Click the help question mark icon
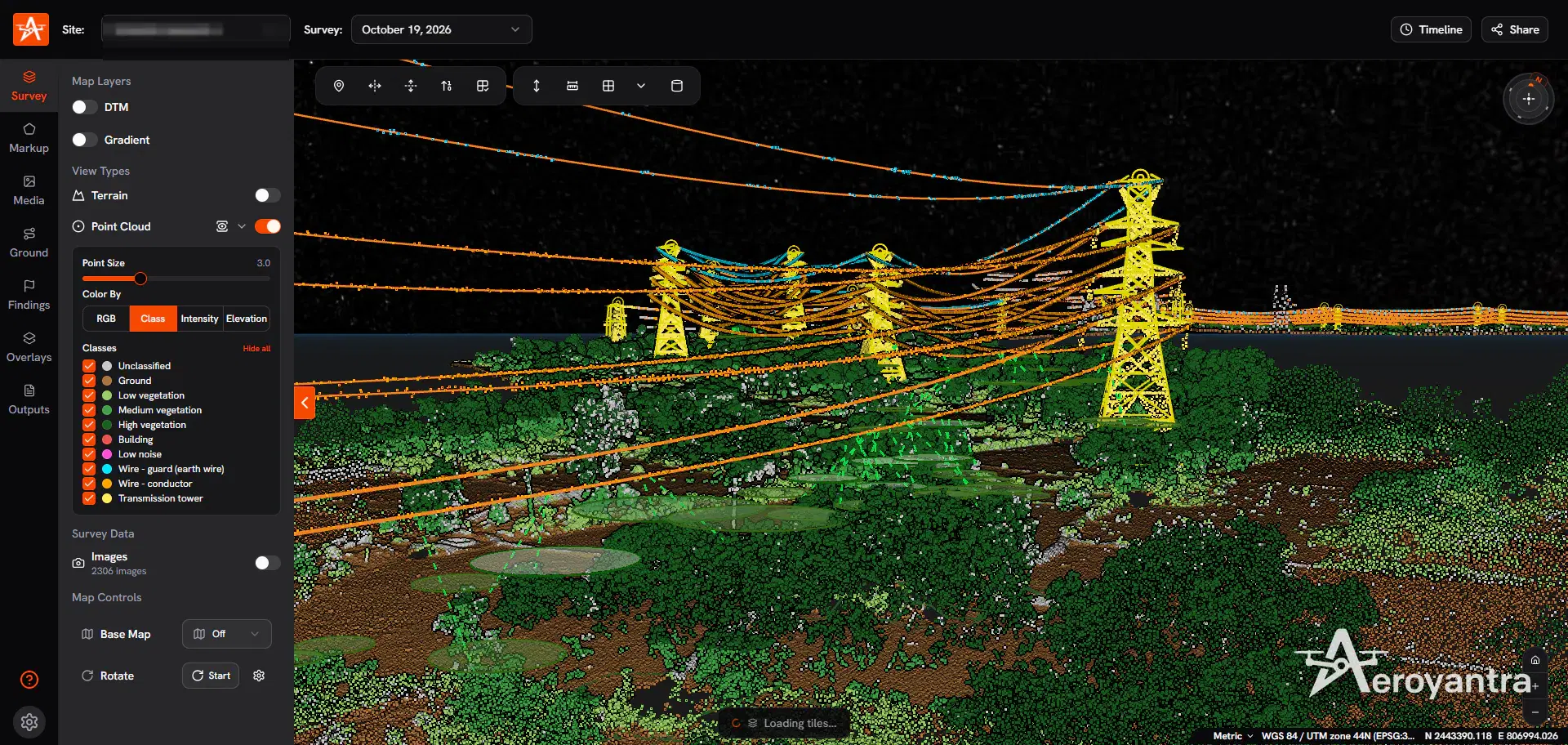This screenshot has width=1568, height=745. click(x=29, y=680)
